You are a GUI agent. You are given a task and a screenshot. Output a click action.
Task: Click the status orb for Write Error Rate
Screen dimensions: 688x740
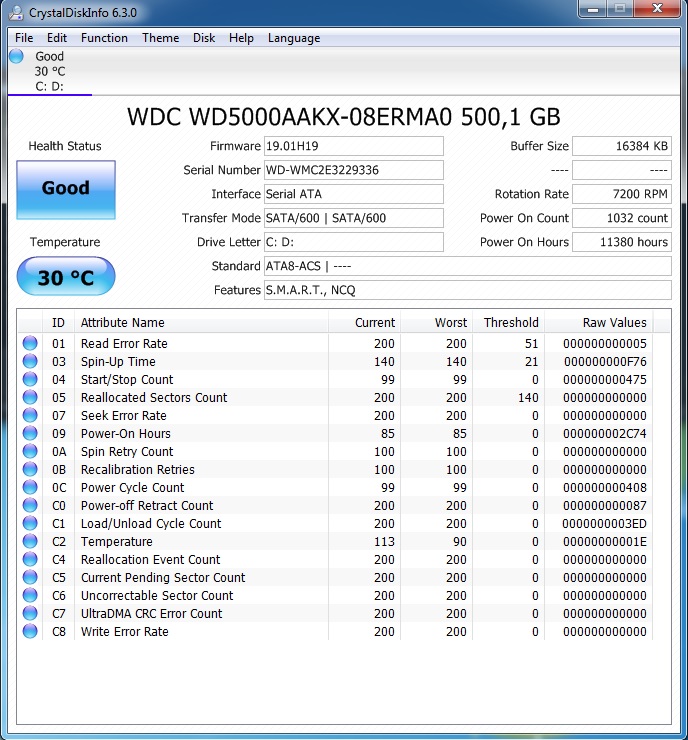tap(30, 631)
